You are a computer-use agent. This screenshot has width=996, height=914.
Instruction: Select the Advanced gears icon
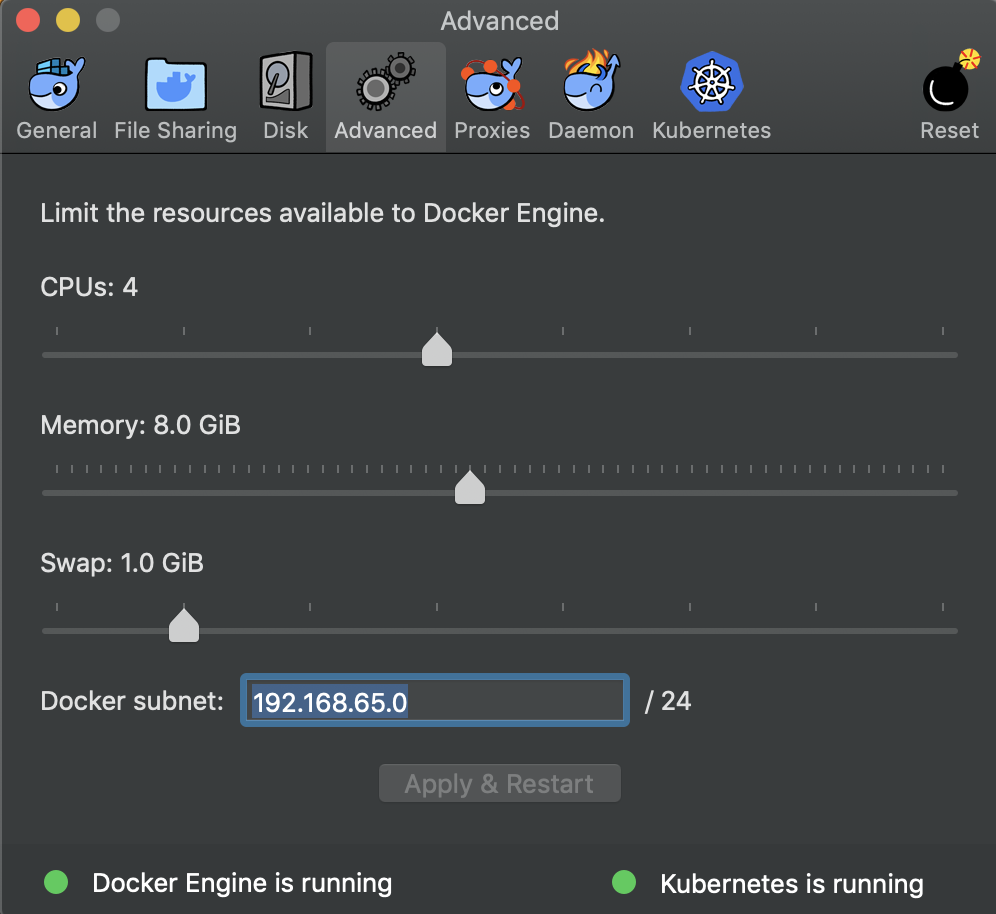(x=386, y=81)
